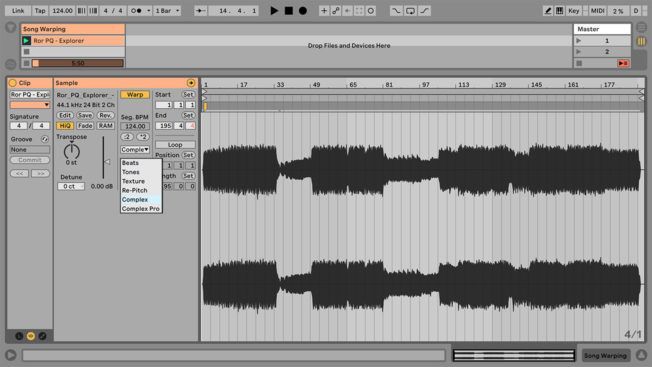This screenshot has height=367, width=652.
Task: Launch the Ror PQ - Explorer clip
Action: (26, 41)
